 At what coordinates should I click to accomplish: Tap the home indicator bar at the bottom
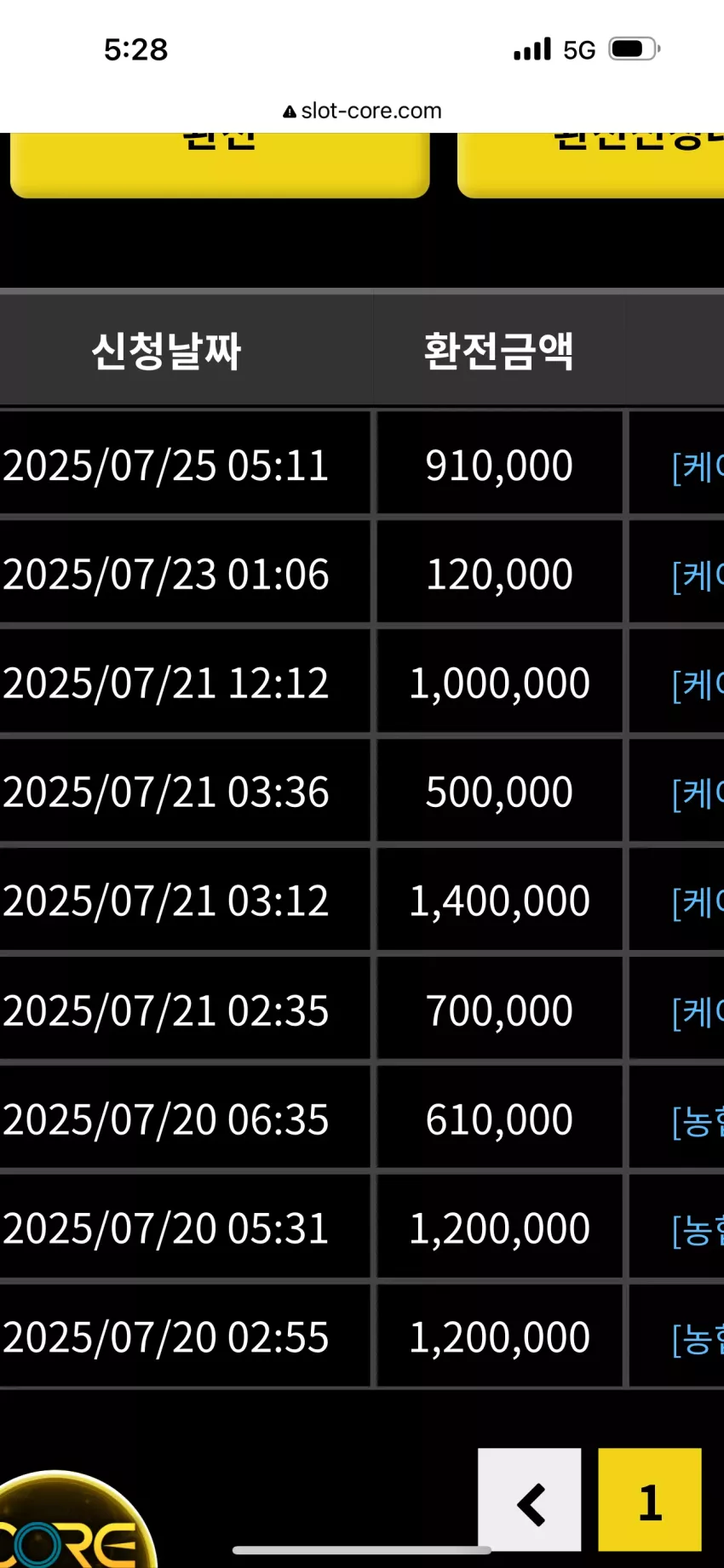point(362,1549)
